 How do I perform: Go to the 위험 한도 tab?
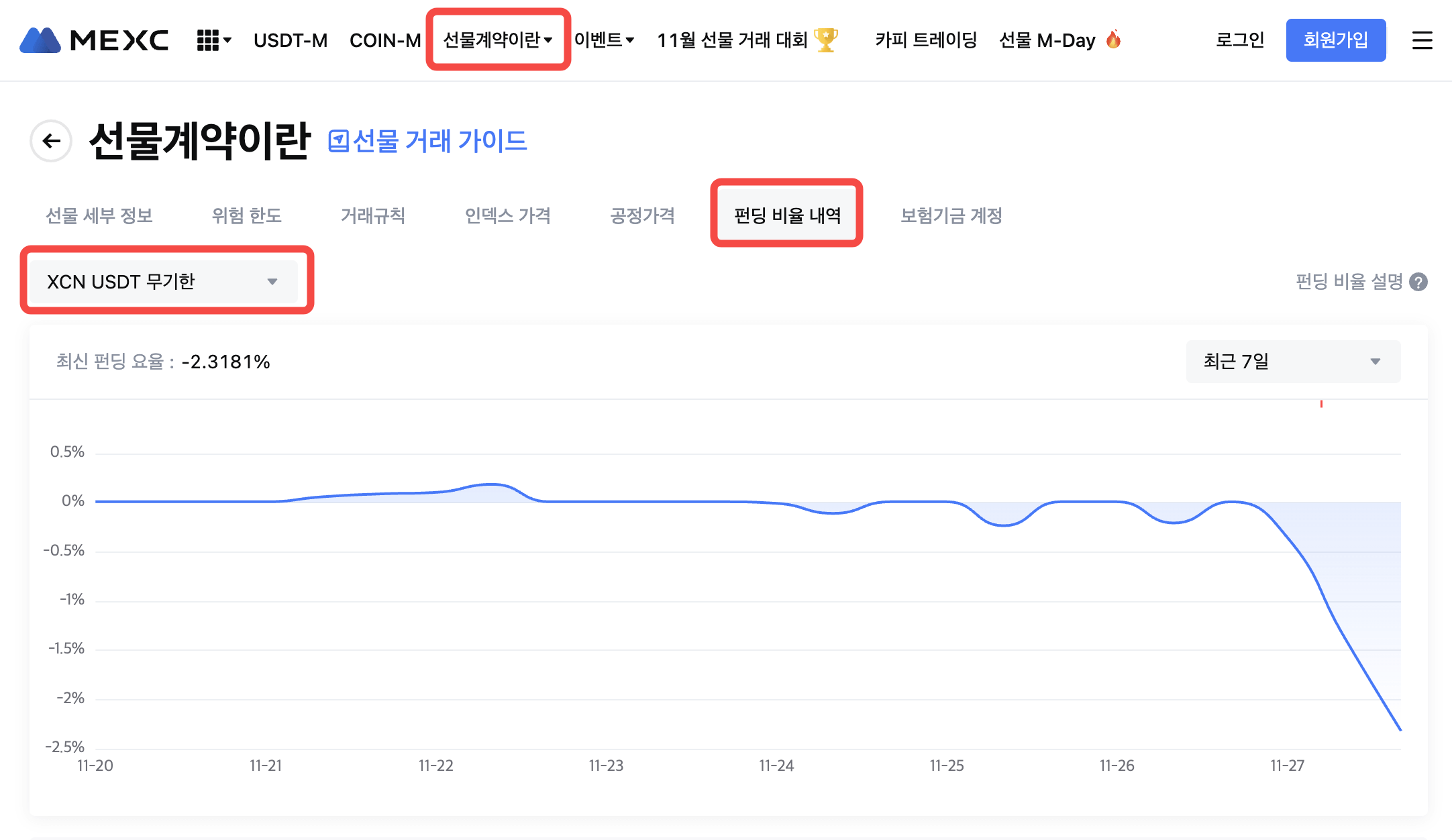246,215
